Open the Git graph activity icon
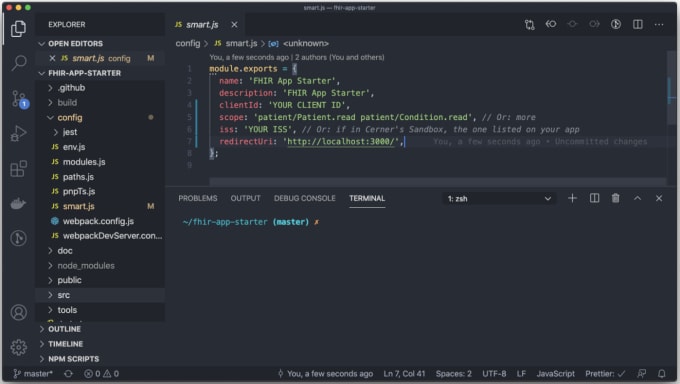 (18, 238)
